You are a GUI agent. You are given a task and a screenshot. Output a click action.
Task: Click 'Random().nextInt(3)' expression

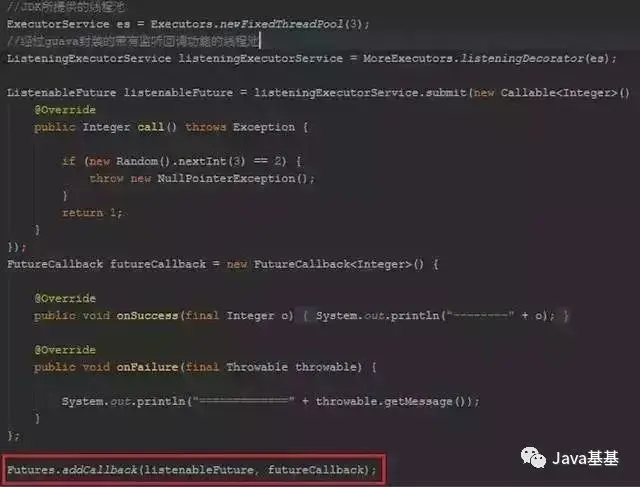pos(181,161)
